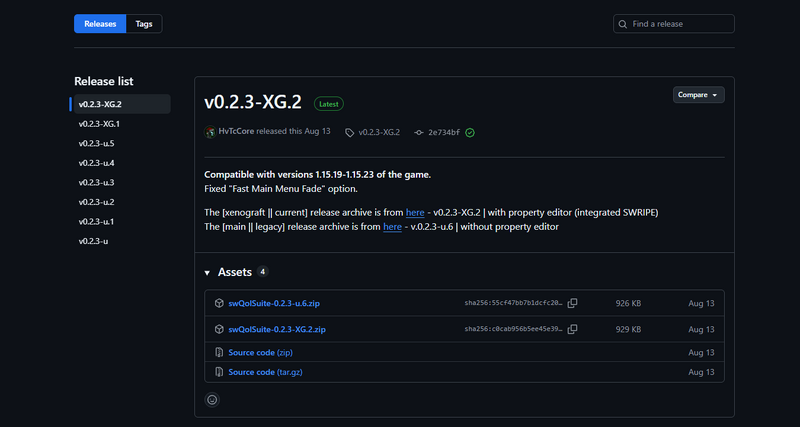The height and width of the screenshot is (427, 800).
Task: Click the 929 KB file size
Action: [628, 330]
